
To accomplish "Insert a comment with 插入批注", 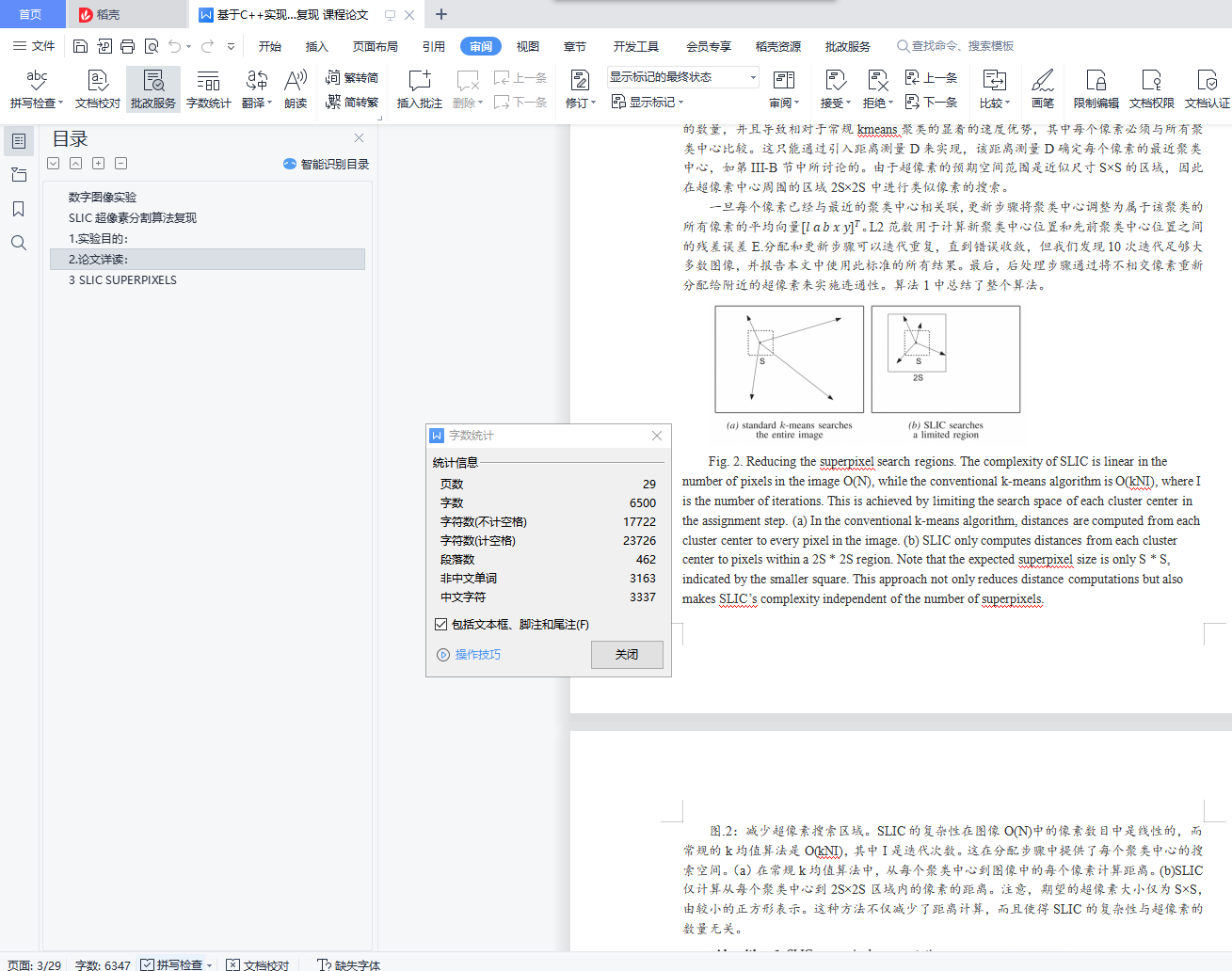I will pyautogui.click(x=420, y=89).
